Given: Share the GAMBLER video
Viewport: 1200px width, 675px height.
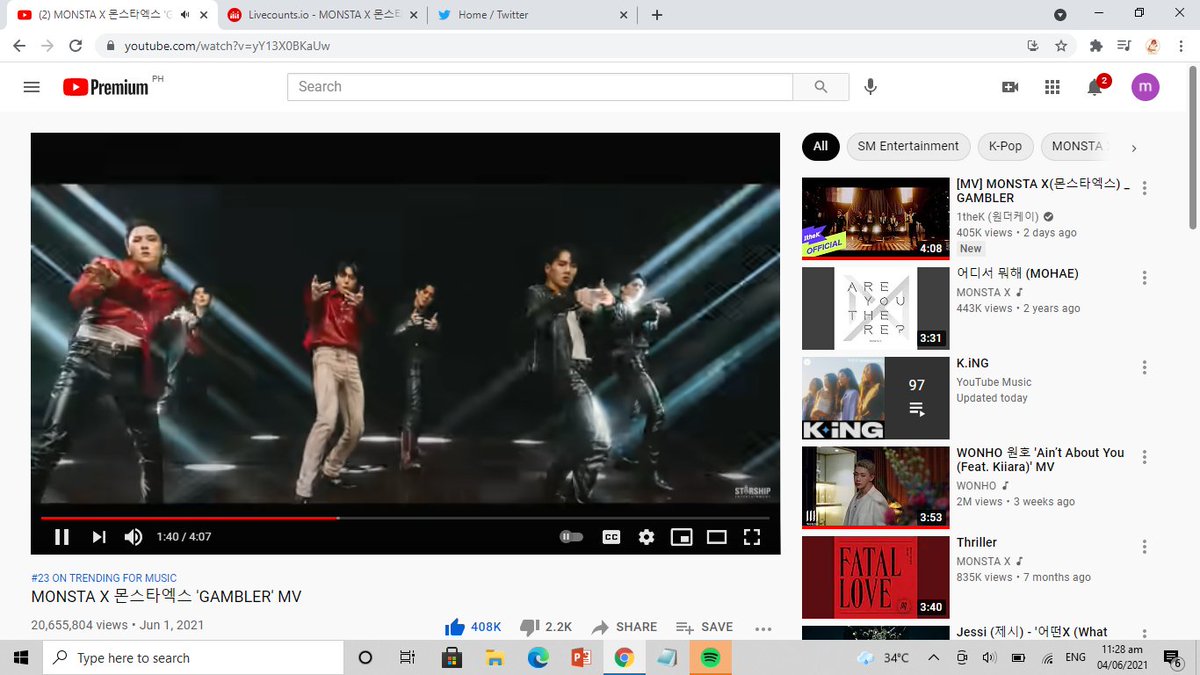Looking at the screenshot, I should click(x=624, y=627).
